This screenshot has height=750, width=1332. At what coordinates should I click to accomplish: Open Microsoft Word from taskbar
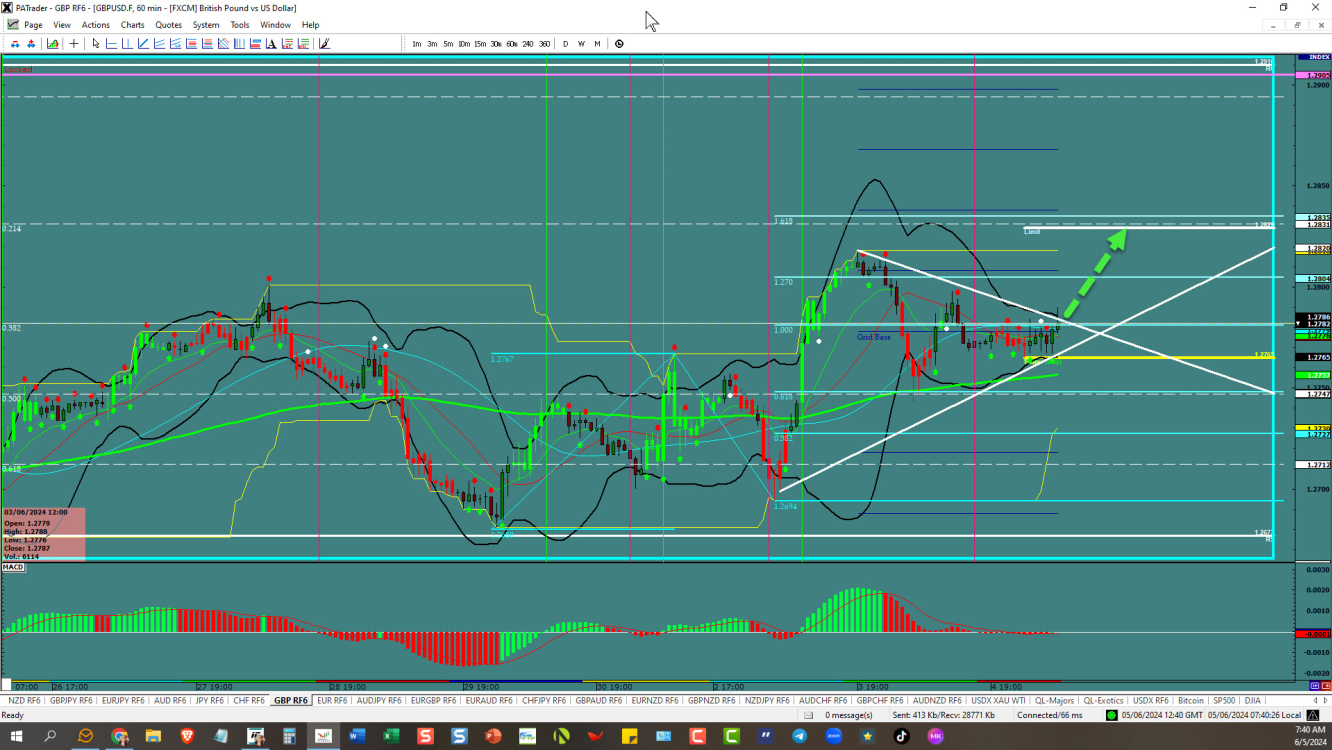357,736
